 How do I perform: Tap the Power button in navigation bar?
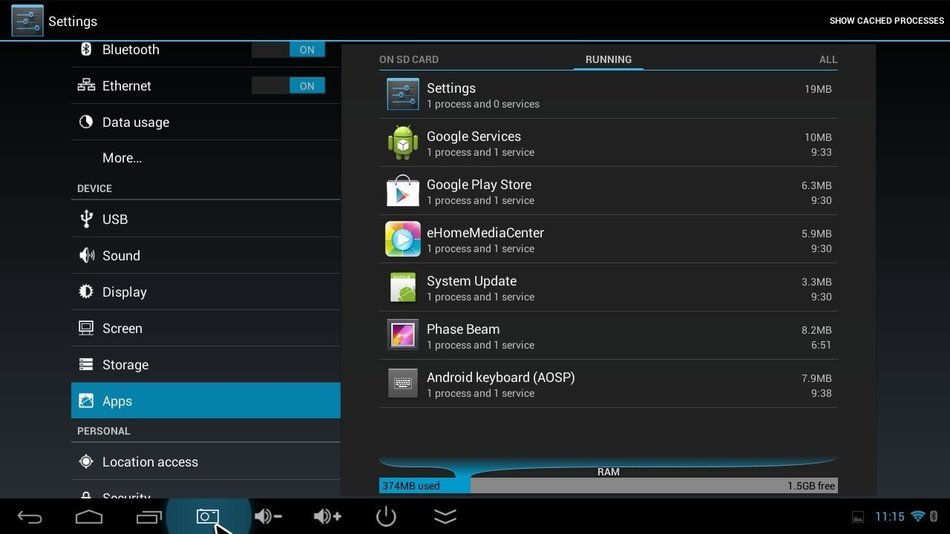(x=386, y=516)
